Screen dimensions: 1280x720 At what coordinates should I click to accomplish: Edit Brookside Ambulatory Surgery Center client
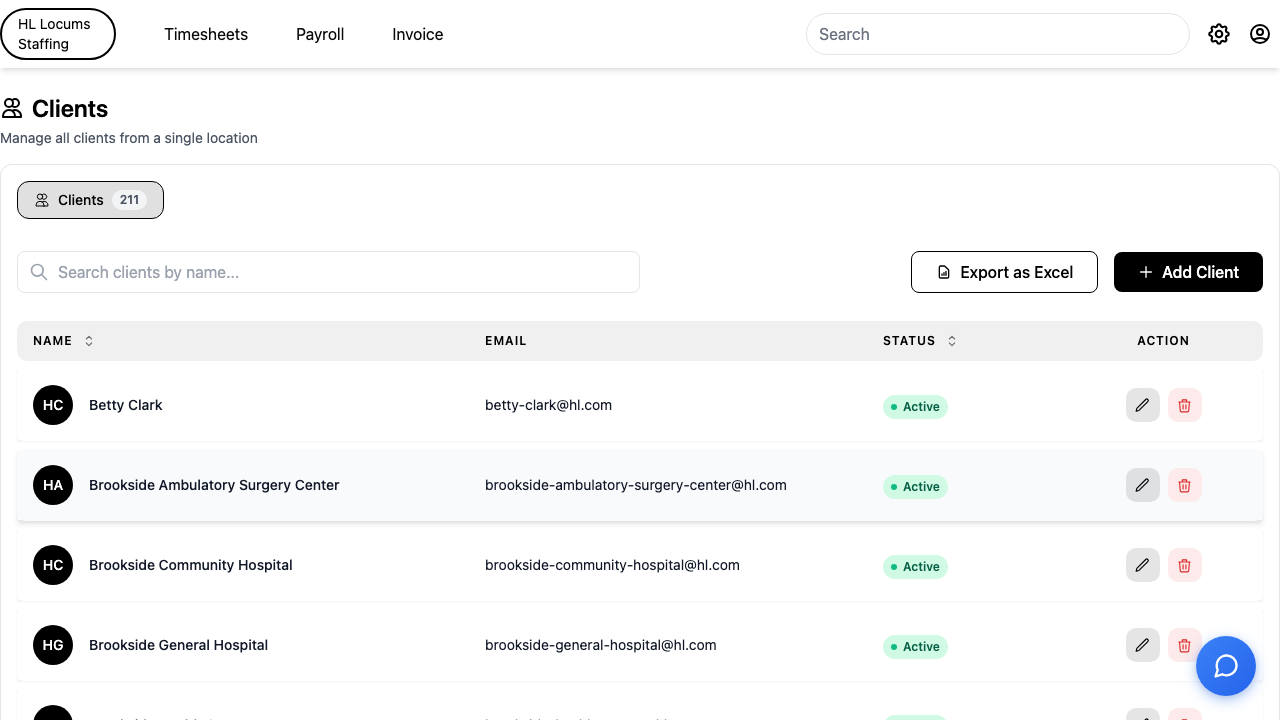pyautogui.click(x=1143, y=485)
